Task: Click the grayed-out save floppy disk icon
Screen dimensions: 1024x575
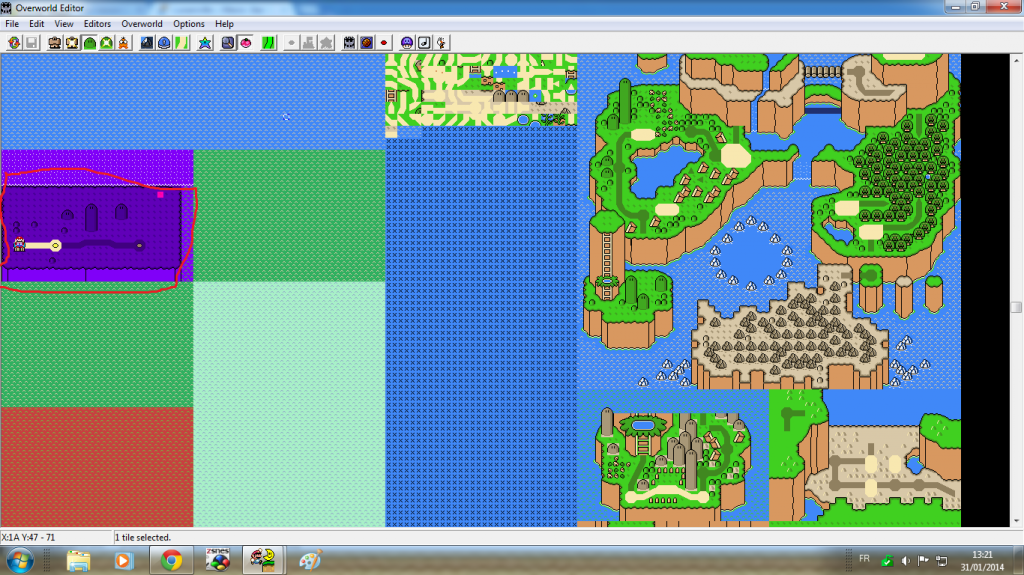Action: pyautogui.click(x=31, y=43)
